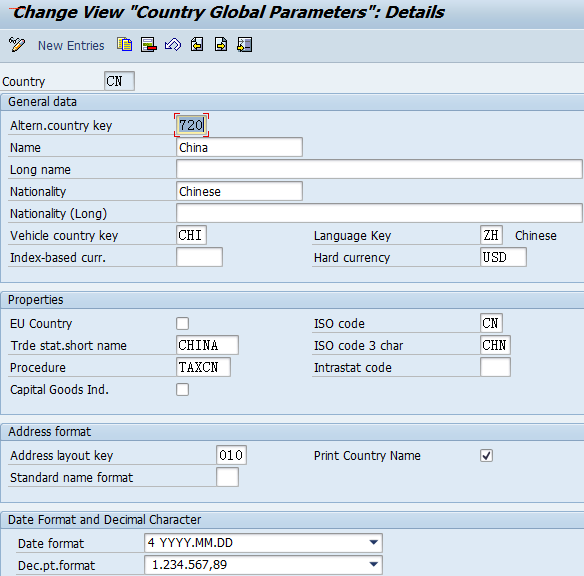This screenshot has height=576, width=584.
Task: Click the Procedure field containing TAXCN
Action: point(203,367)
